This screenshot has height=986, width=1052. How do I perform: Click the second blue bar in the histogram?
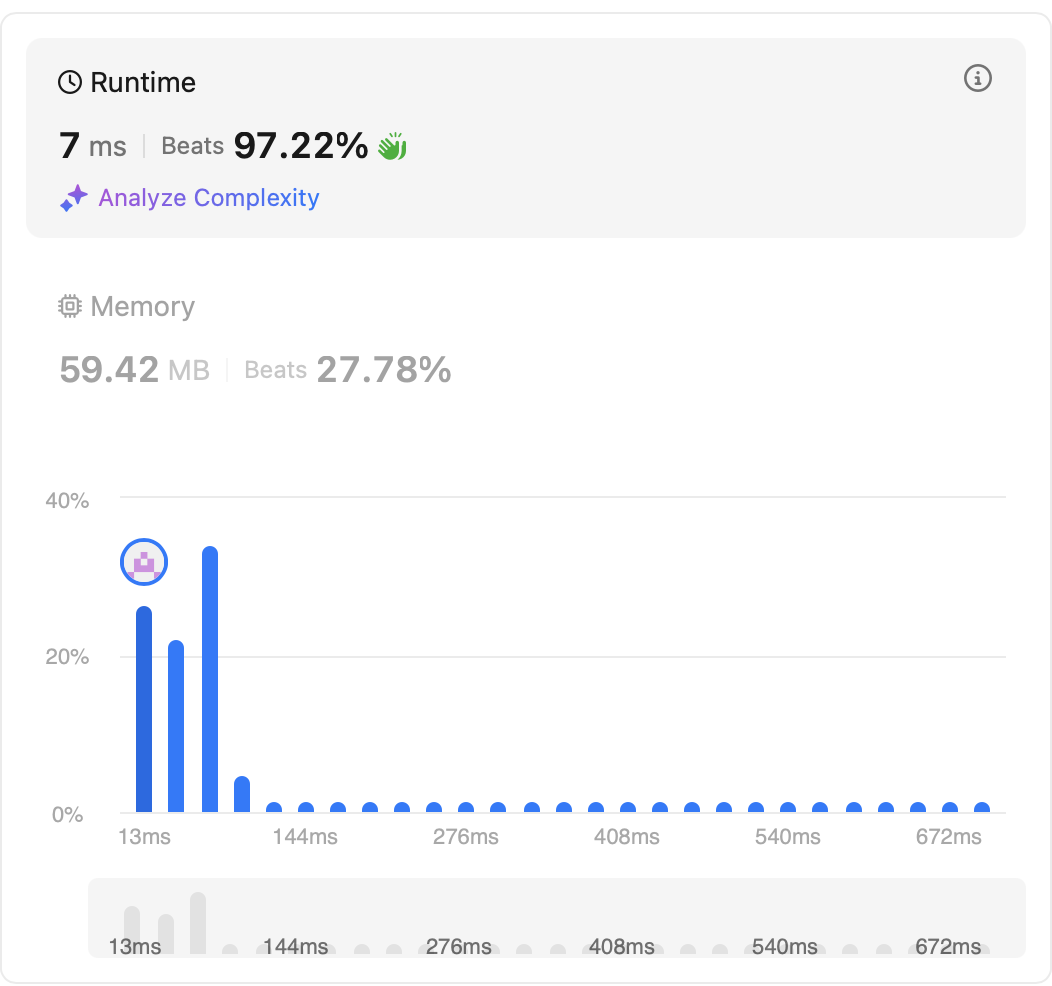(176, 727)
